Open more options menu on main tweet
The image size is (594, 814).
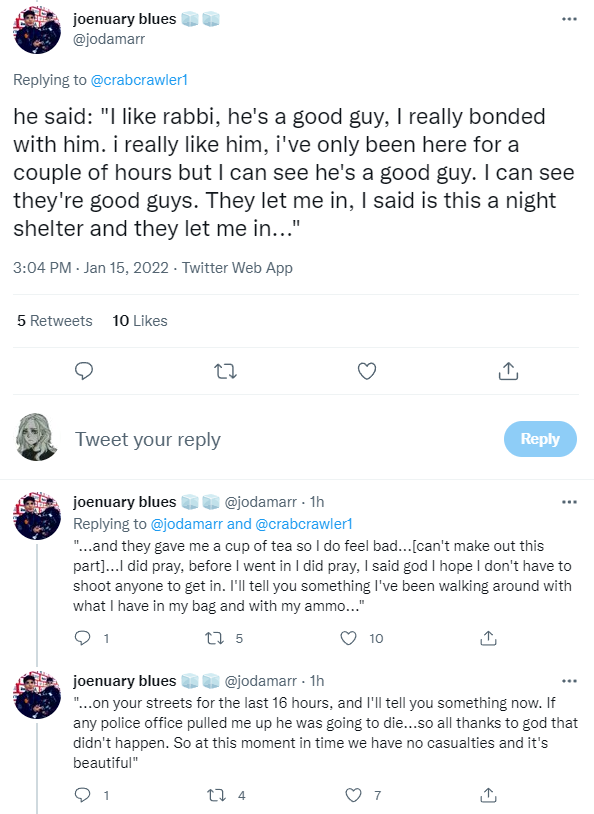570,19
